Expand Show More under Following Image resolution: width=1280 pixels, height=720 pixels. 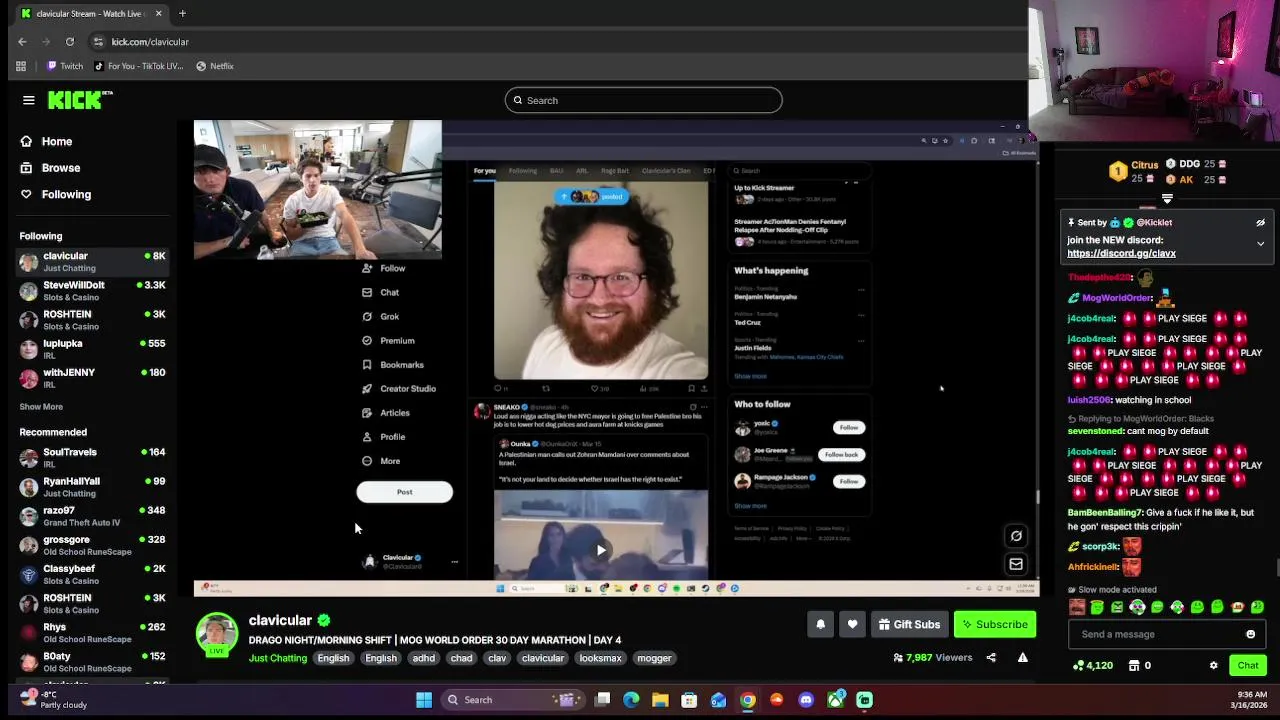point(41,407)
